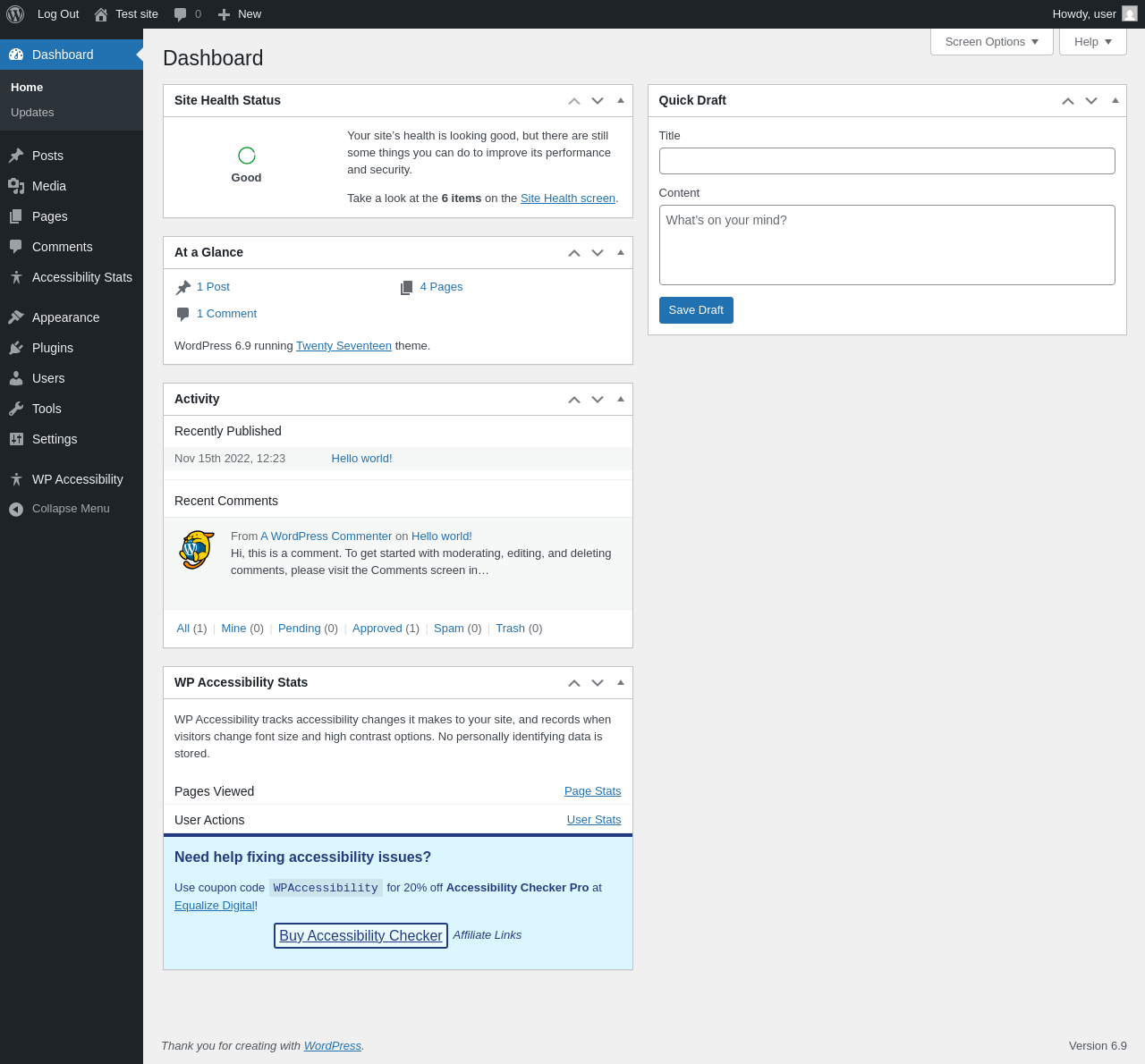Image resolution: width=1145 pixels, height=1064 pixels.
Task: Move At a Glance widget up
Action: click(574, 253)
